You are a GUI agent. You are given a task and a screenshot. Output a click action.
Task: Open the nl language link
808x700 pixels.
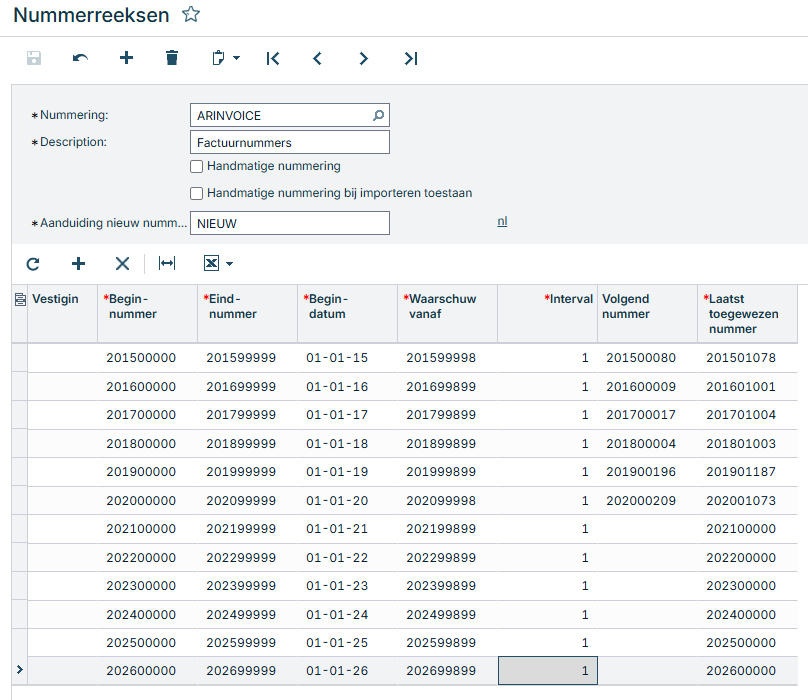tap(502, 222)
